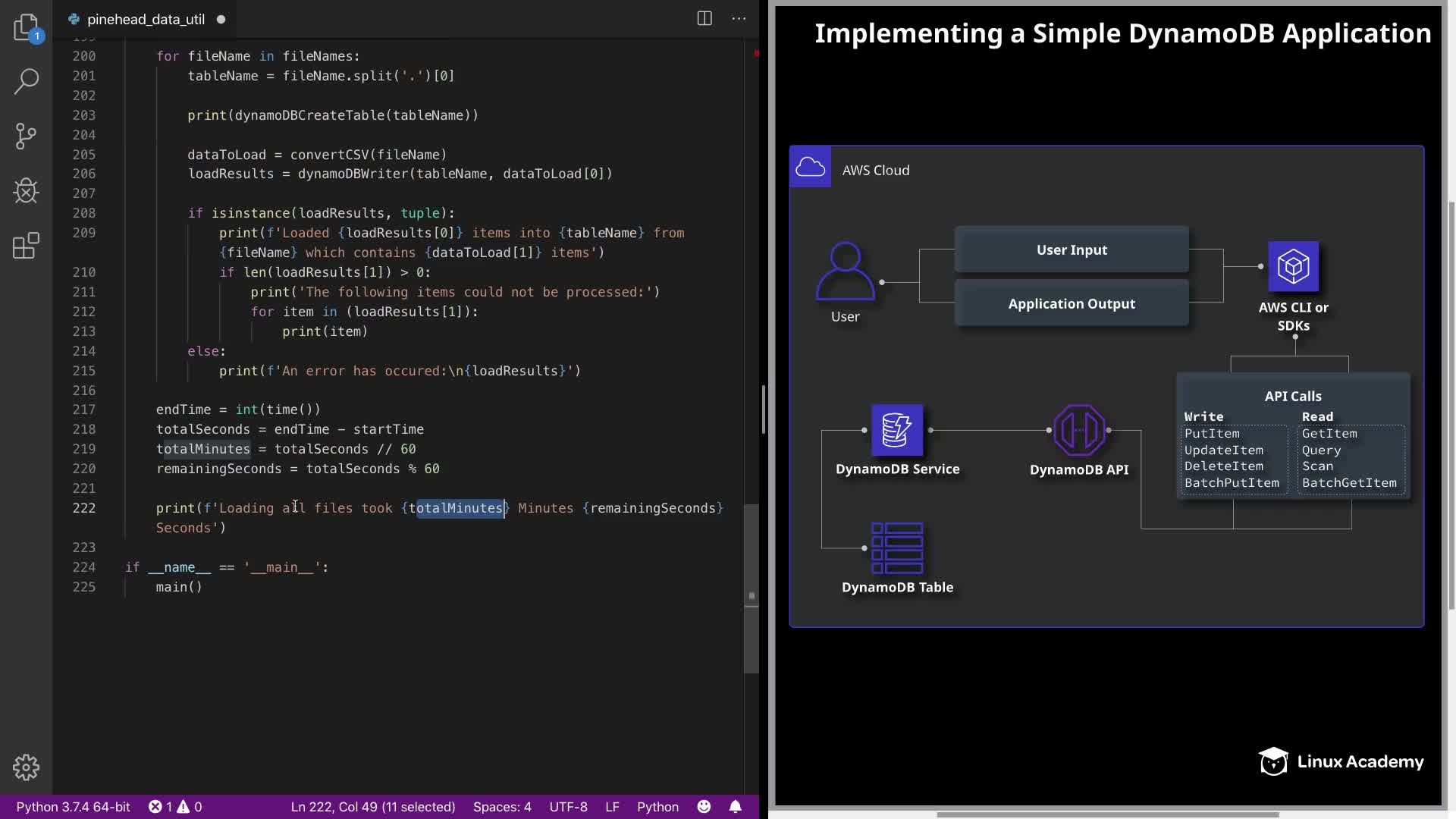Select the Python language mode
1456x819 pixels.
coord(657,807)
